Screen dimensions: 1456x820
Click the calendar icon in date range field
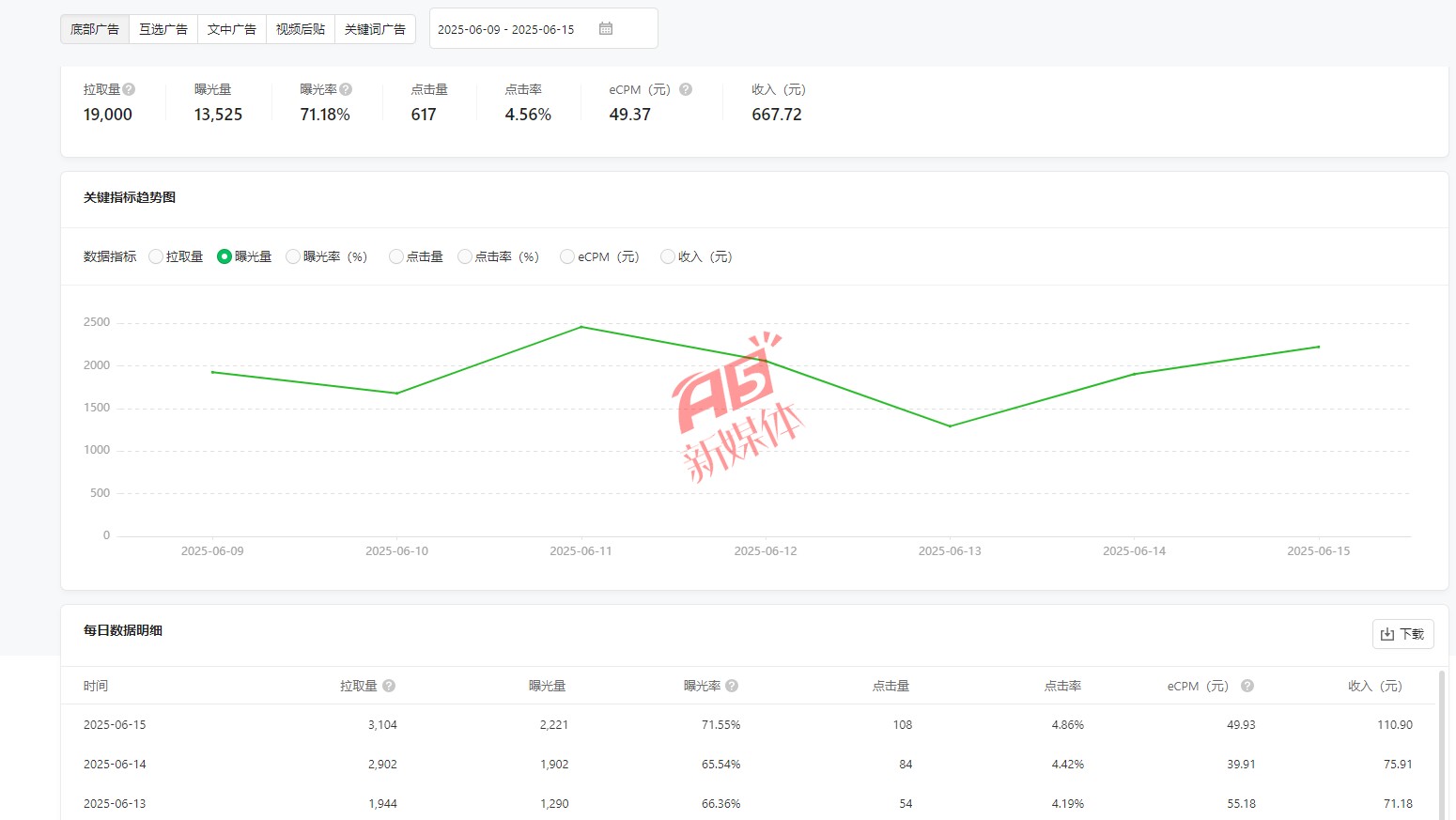pos(606,29)
